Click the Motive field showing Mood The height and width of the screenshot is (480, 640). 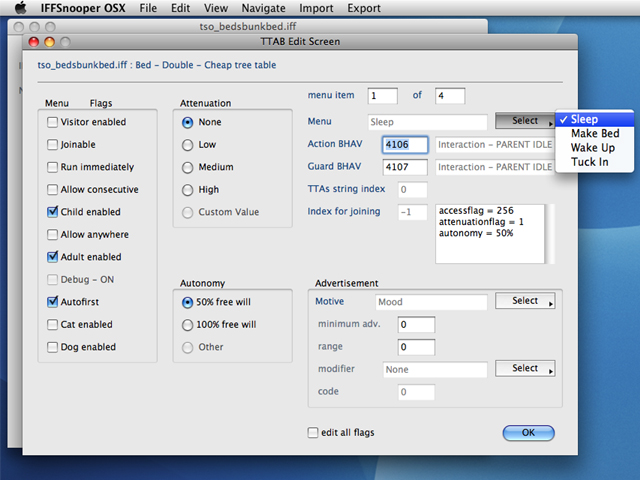(431, 302)
